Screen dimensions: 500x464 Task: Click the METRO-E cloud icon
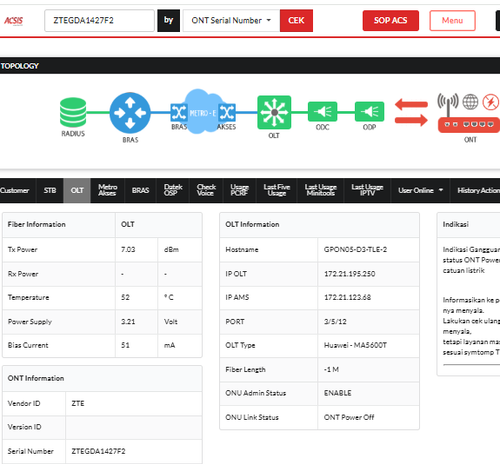[203, 112]
